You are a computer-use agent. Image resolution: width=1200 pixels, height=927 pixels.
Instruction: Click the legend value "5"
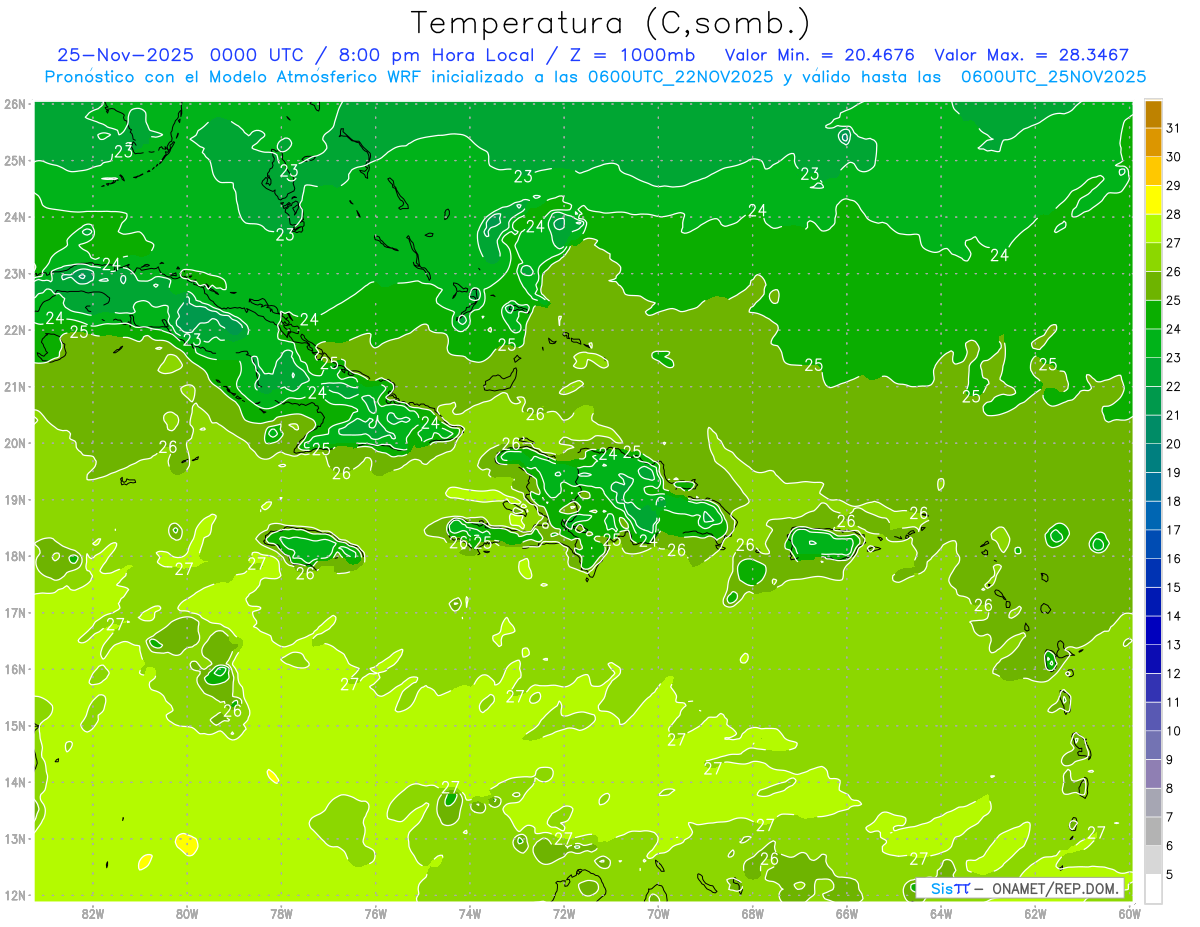(x=1170, y=875)
